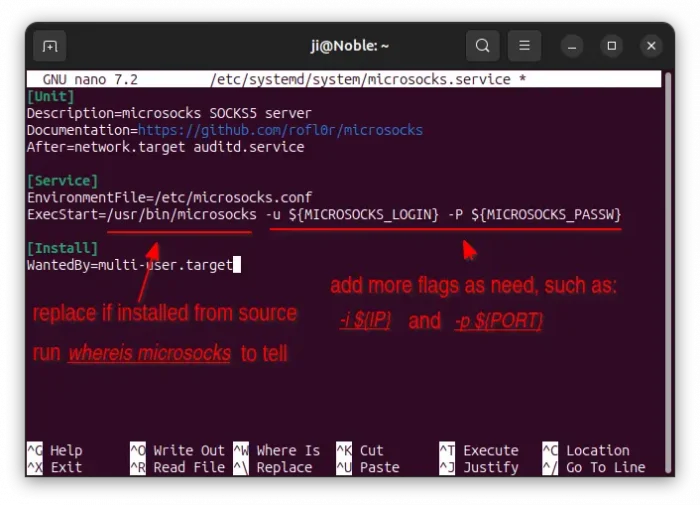This screenshot has height=505, width=700.
Task: Close the terminal window
Action: 652,46
